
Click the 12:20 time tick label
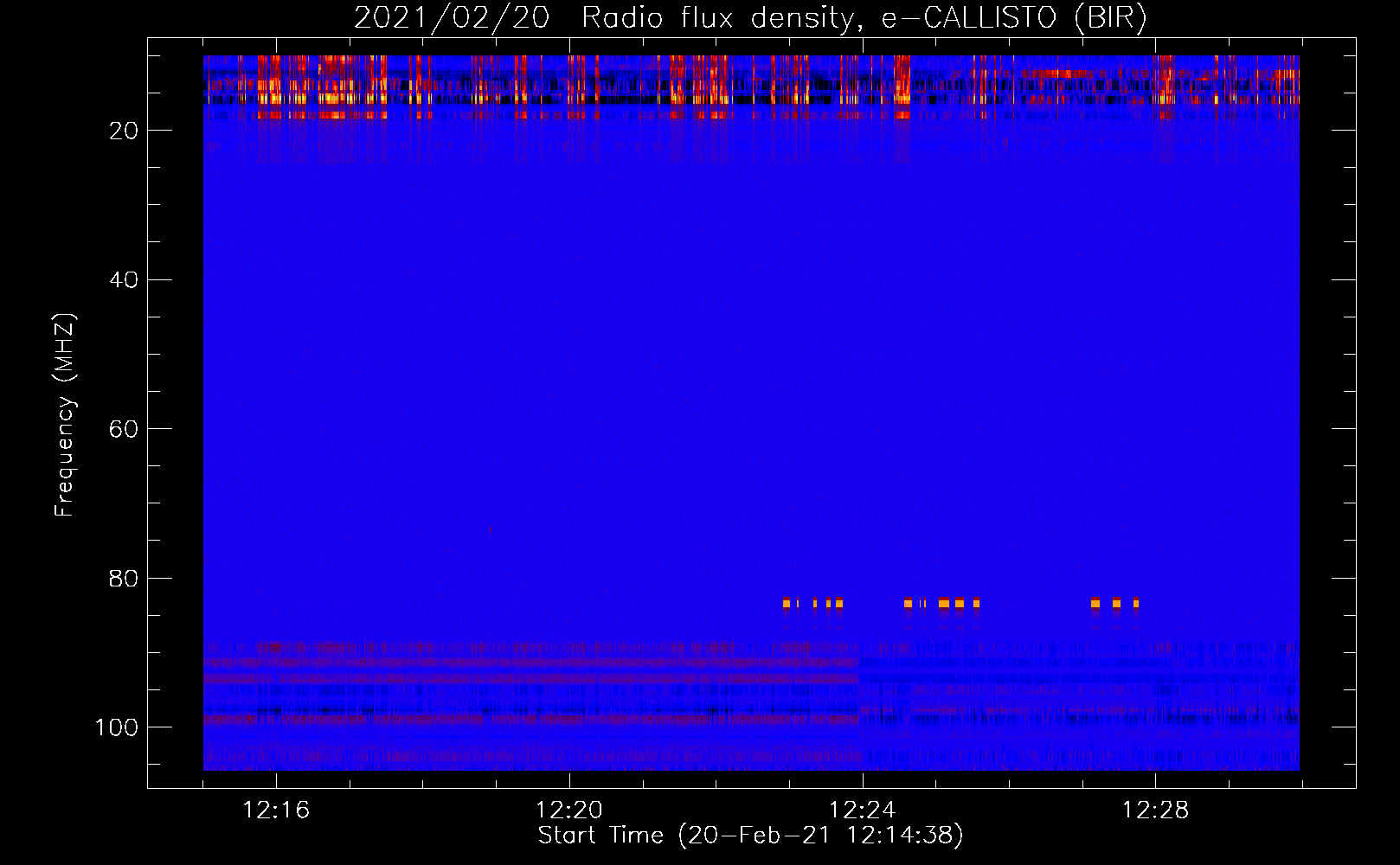coord(569,811)
